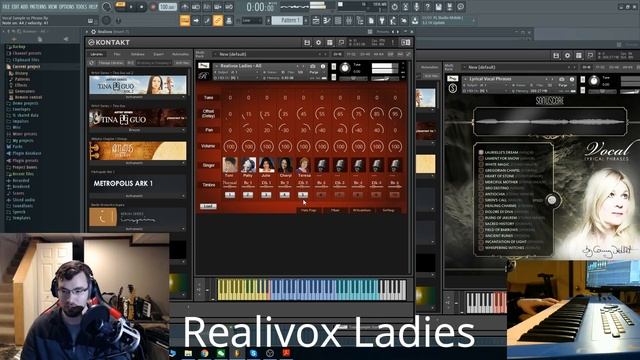Expand Instruments bar under Tina Guo vol 2
This screenshot has width=640, height=360.
pos(138,97)
